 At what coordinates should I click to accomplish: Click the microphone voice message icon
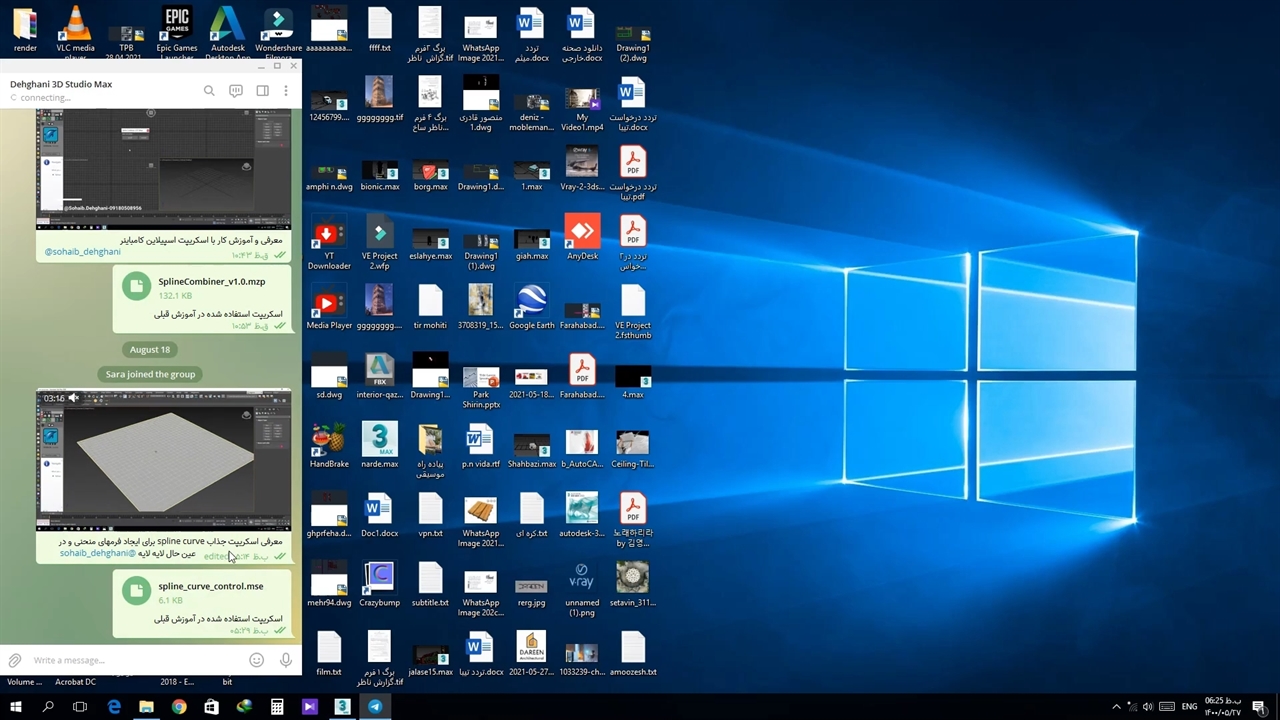tap(286, 660)
